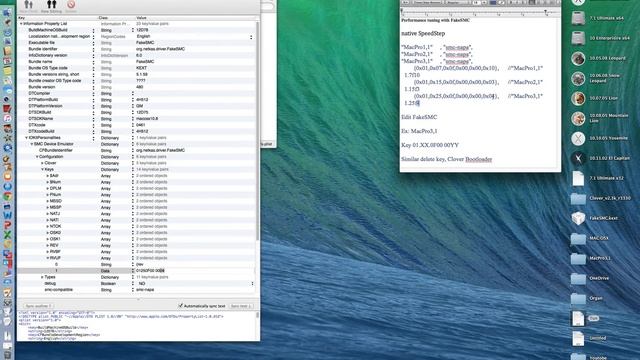This screenshot has height=360, width=640.
Task: Open the Untitled document icon on desktop
Action: (x=578, y=338)
